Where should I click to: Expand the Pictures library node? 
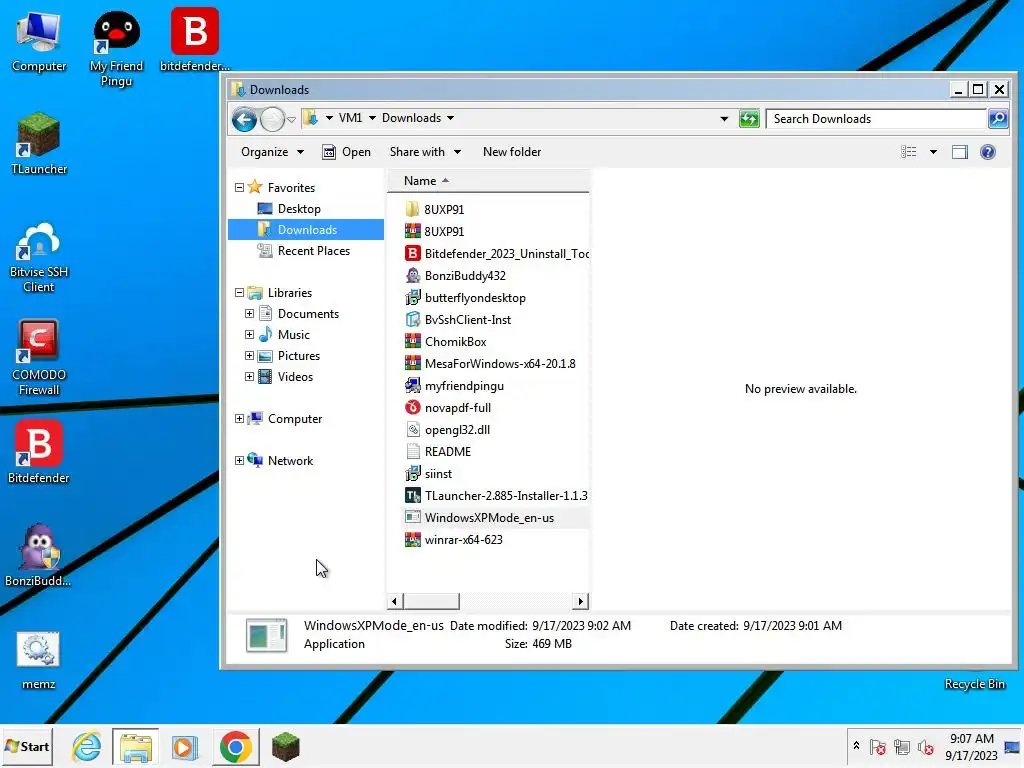click(249, 356)
